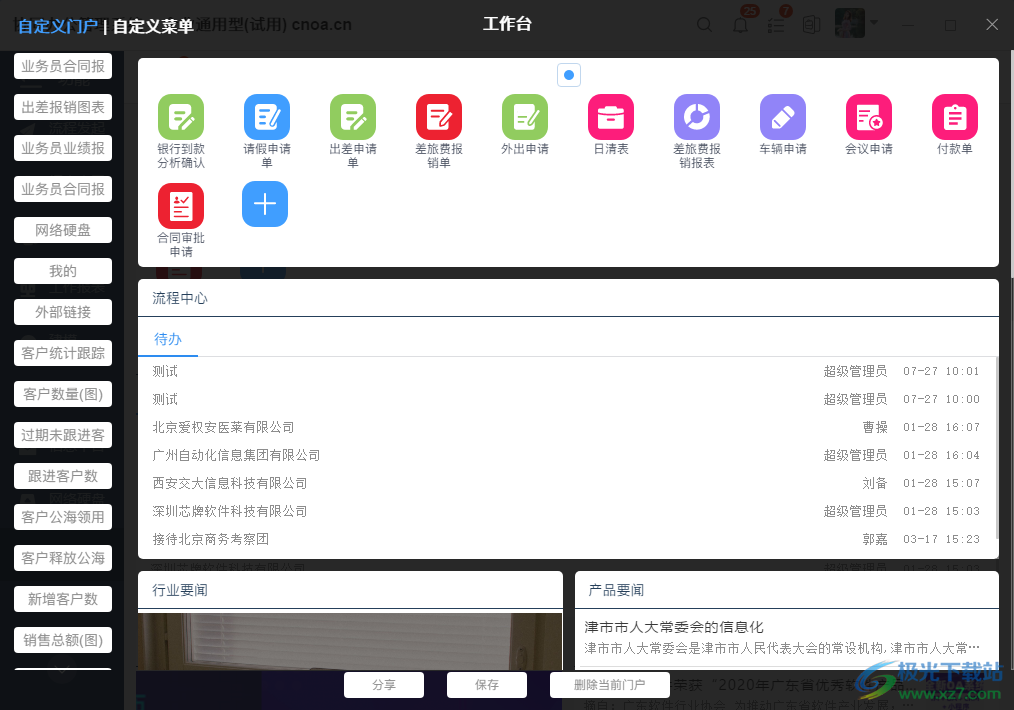The width and height of the screenshot is (1014, 710).
Task: Open the 付款单 icon
Action: (955, 117)
